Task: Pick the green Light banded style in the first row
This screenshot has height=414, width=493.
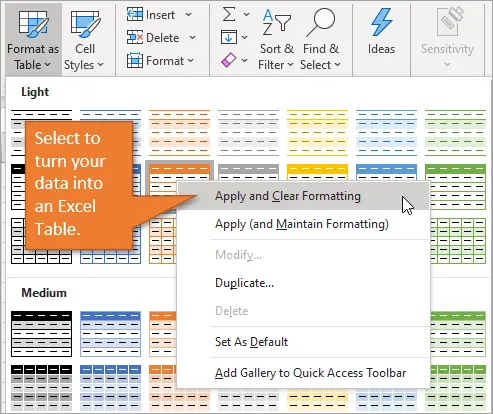Action: click(x=455, y=133)
